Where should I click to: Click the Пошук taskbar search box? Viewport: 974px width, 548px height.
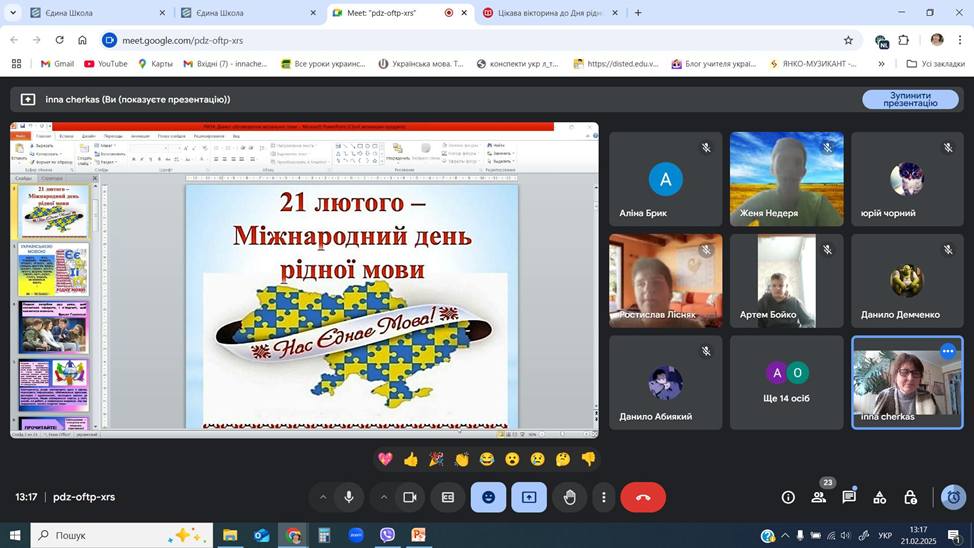(x=121, y=535)
